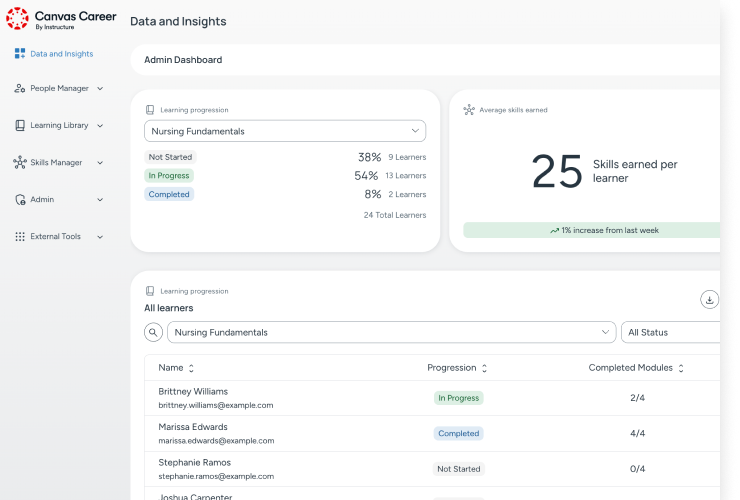The image size is (740, 500).
Task: Sort learners by Progression column
Action: [484, 368]
